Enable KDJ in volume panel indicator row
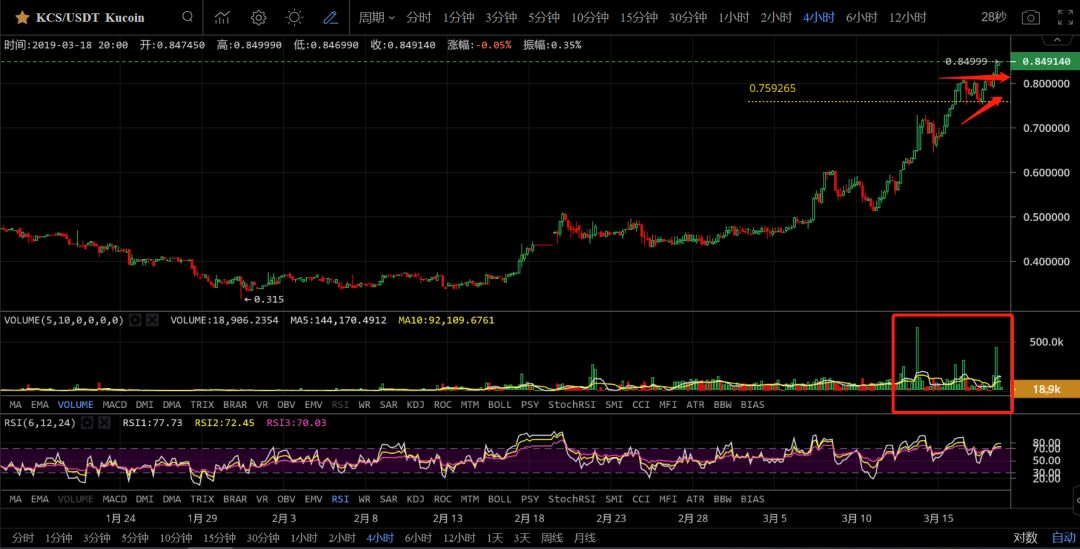 coord(415,405)
